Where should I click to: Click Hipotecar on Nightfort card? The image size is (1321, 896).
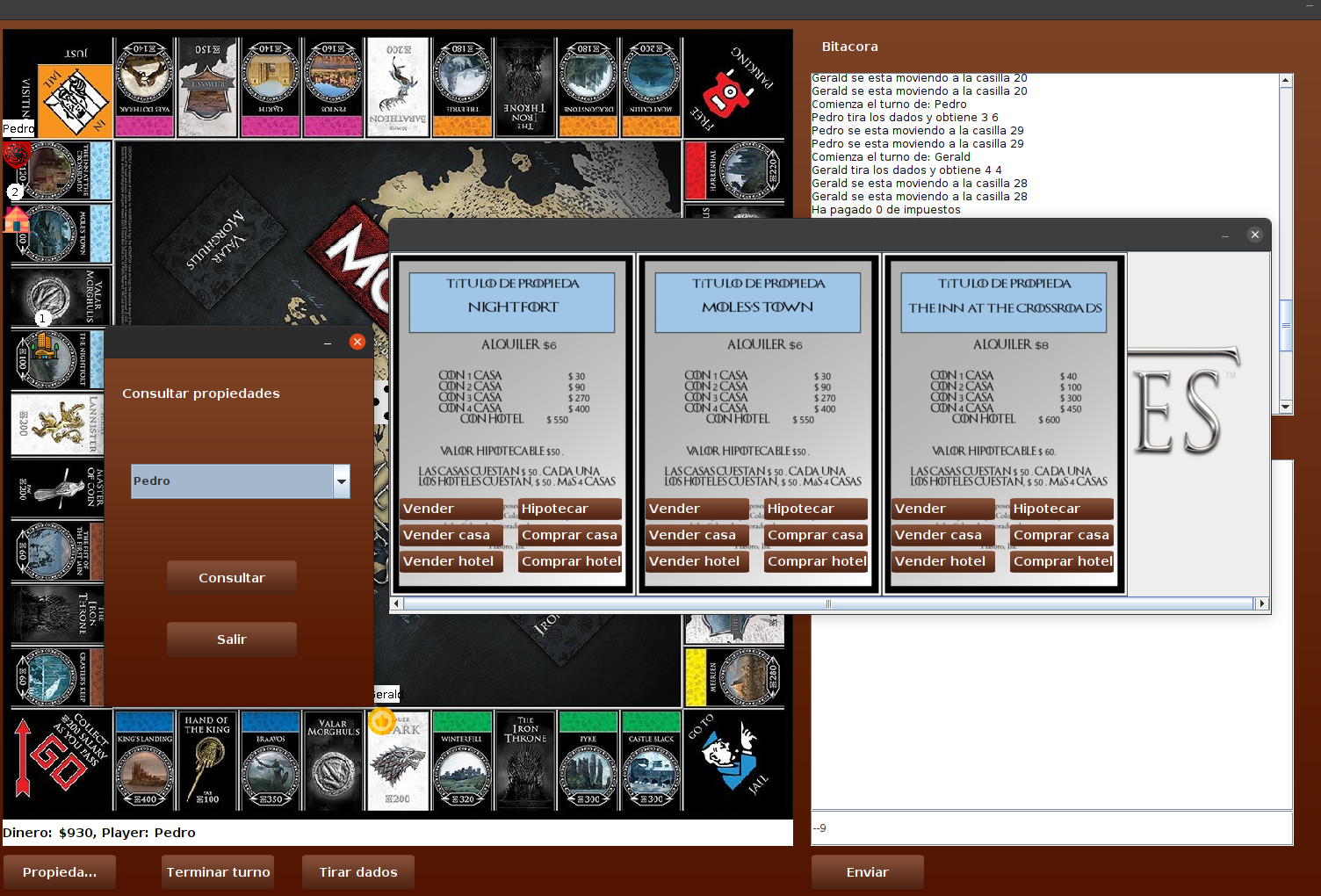pyautogui.click(x=570, y=509)
